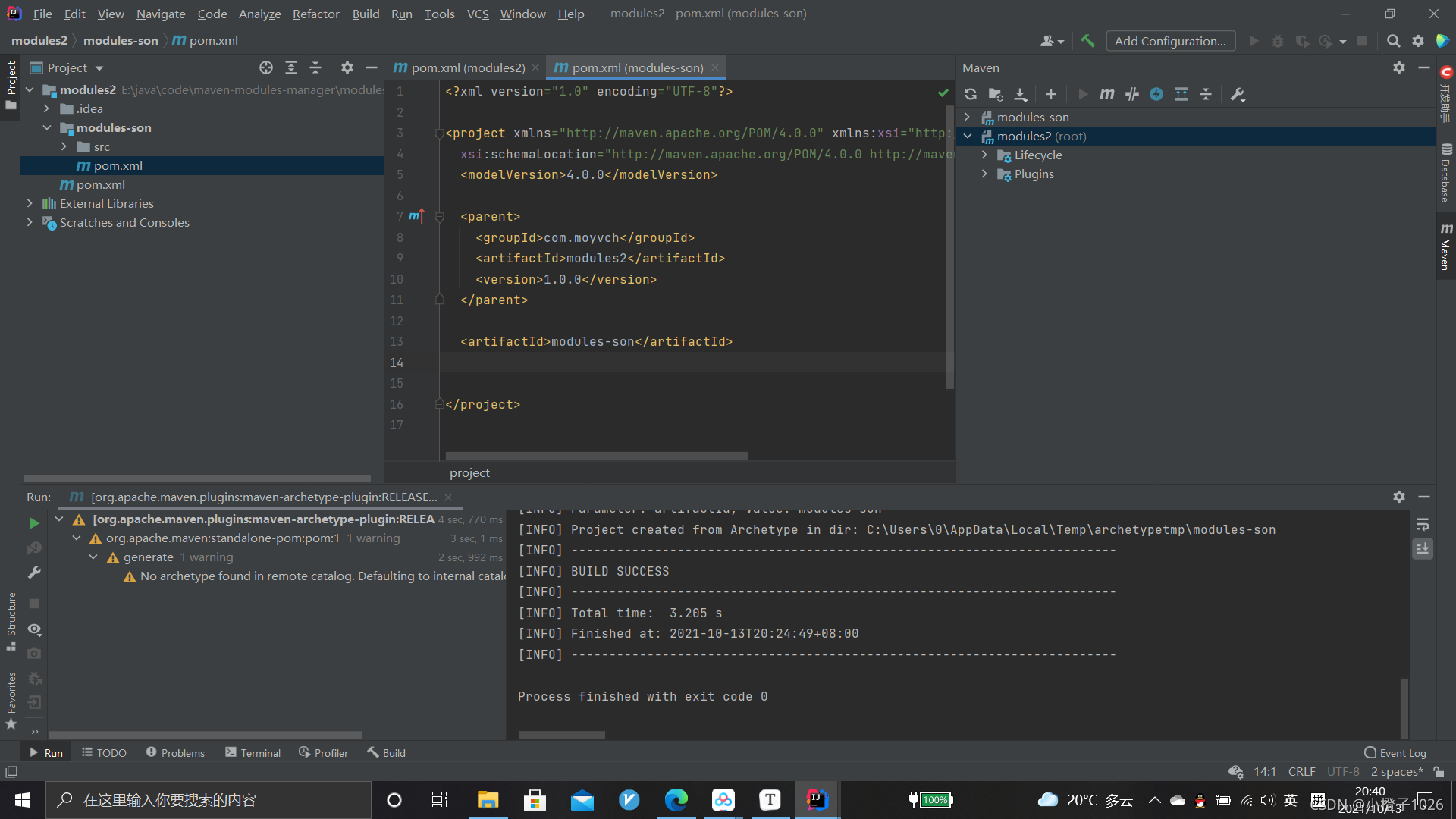Click editor horizontal scrollbar
Image resolution: width=1456 pixels, height=819 pixels.
(596, 455)
